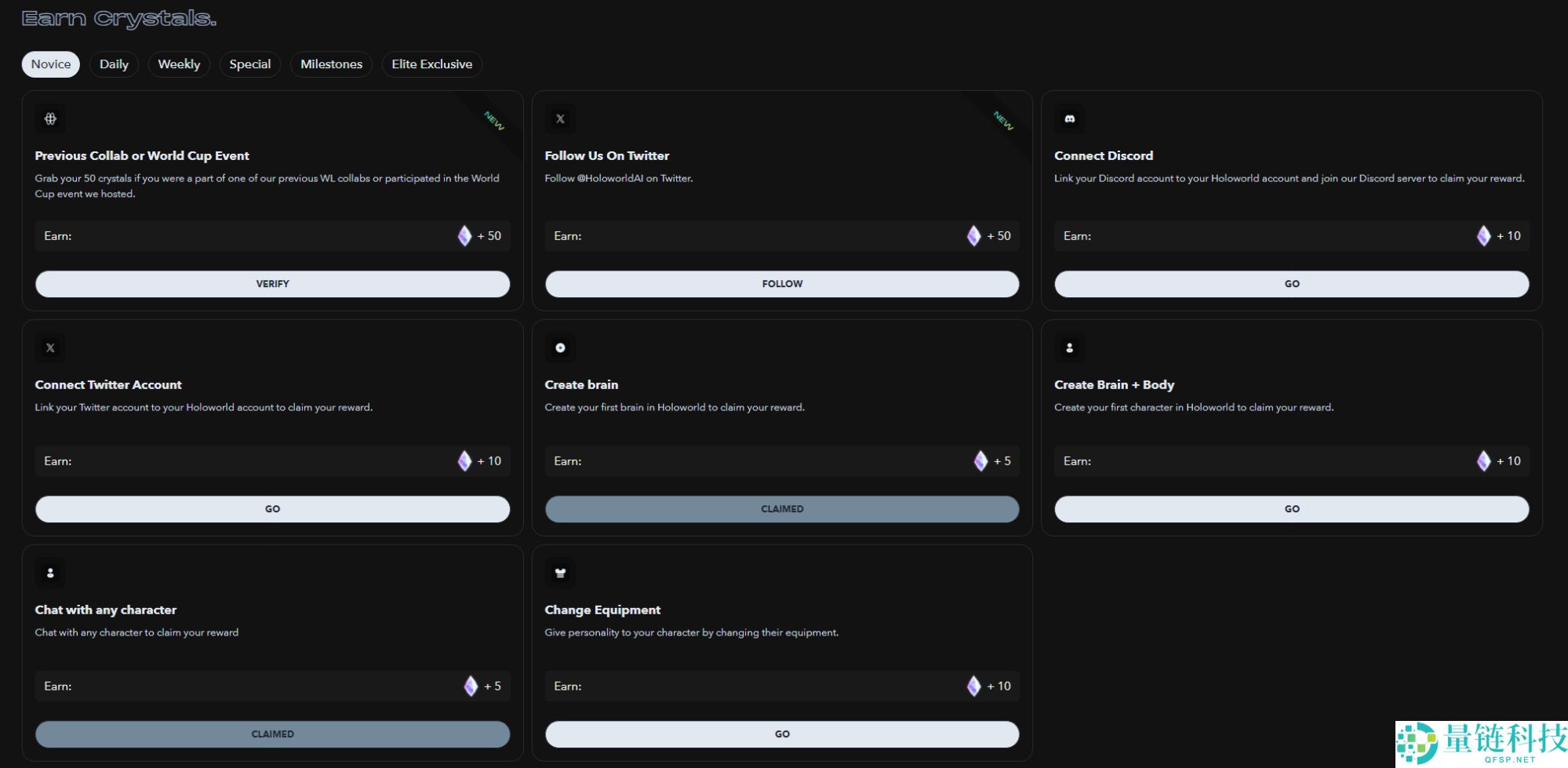The height and width of the screenshot is (768, 1568).
Task: Click the crystal icon in Connect Discord earn row
Action: 1483,236
